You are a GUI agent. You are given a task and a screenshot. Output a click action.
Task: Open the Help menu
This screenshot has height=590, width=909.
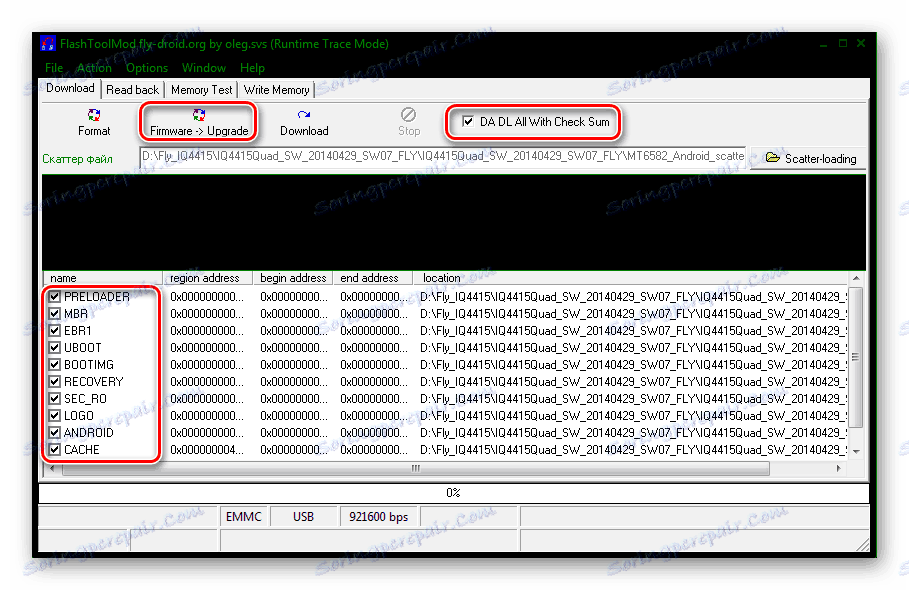(x=252, y=68)
